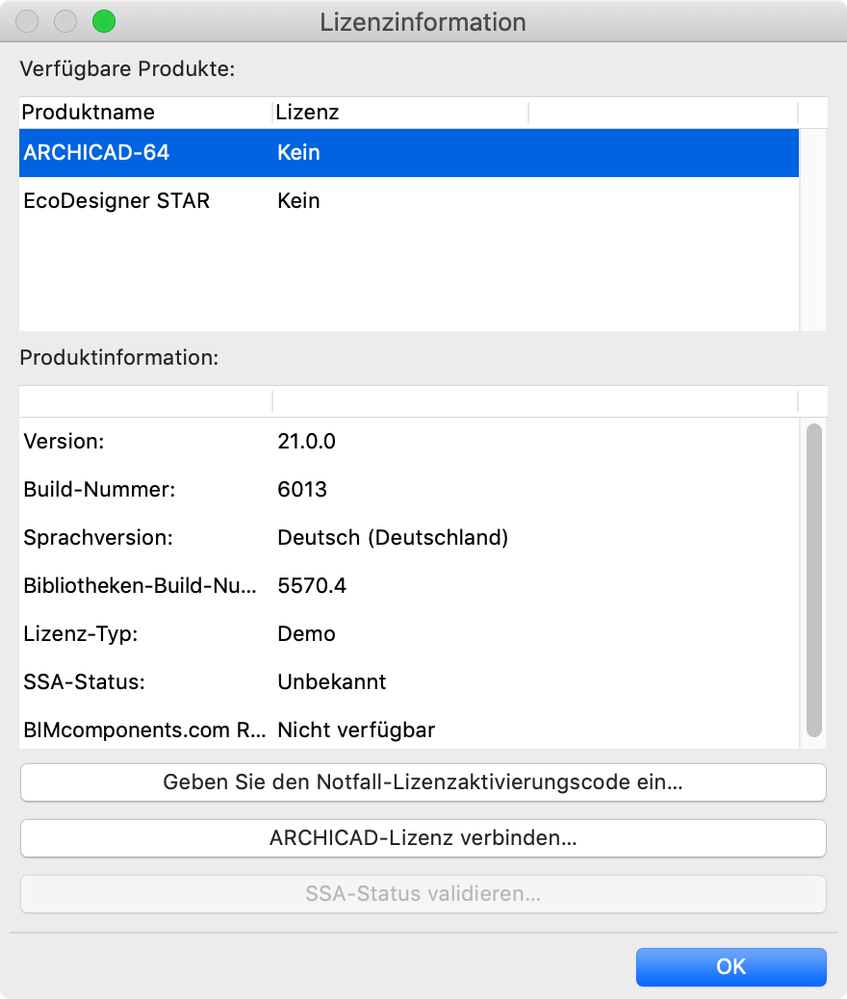Select the Lizenz-Typ: label
Image resolution: width=847 pixels, height=999 pixels.
tap(81, 634)
